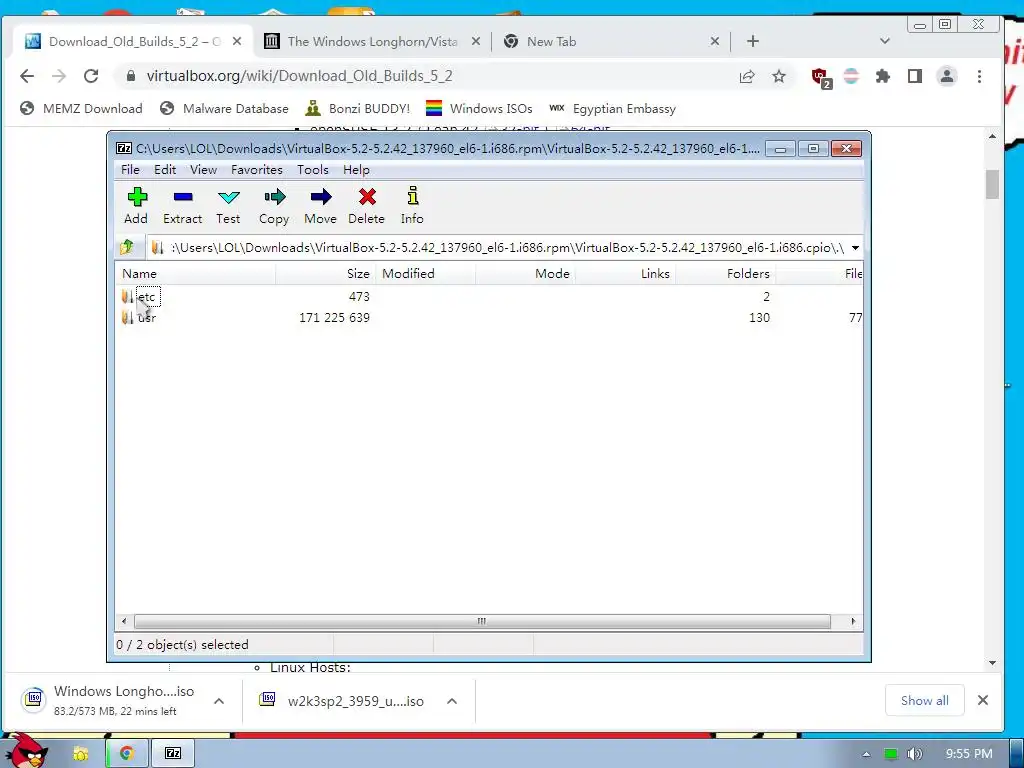This screenshot has width=1024, height=768.
Task: Open the View menu in 7-Zip
Action: point(203,170)
